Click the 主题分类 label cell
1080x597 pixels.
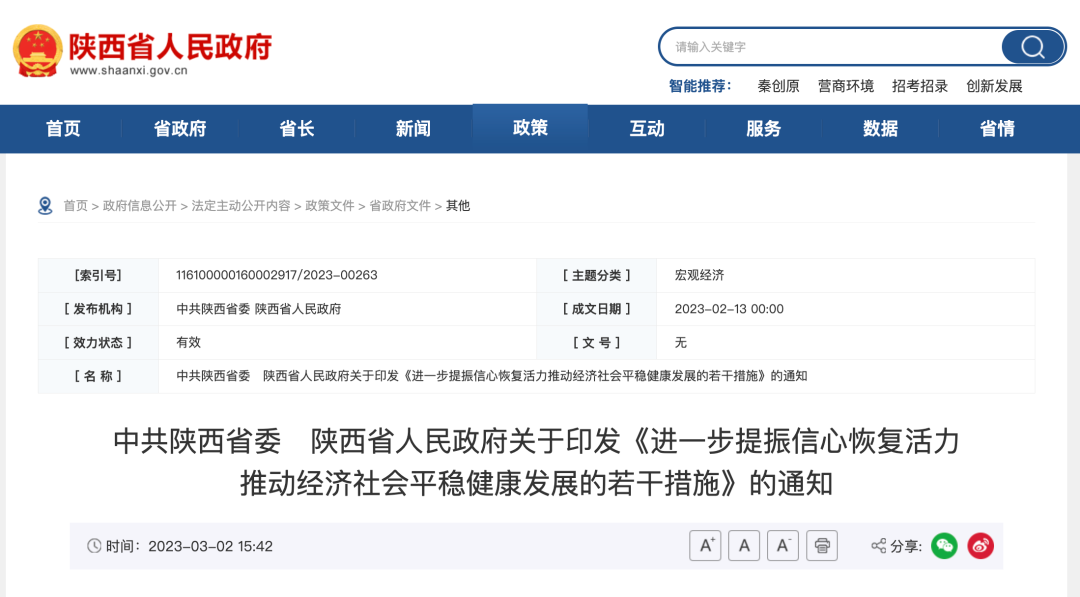(x=596, y=275)
